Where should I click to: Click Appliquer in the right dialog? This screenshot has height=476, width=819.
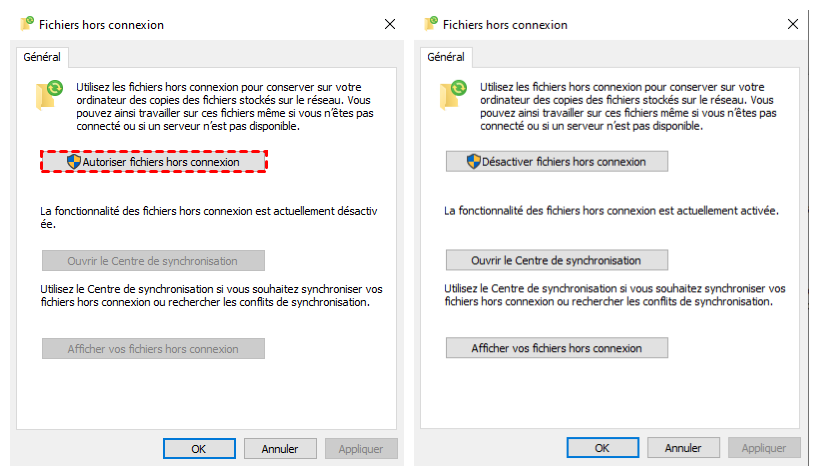click(x=763, y=448)
